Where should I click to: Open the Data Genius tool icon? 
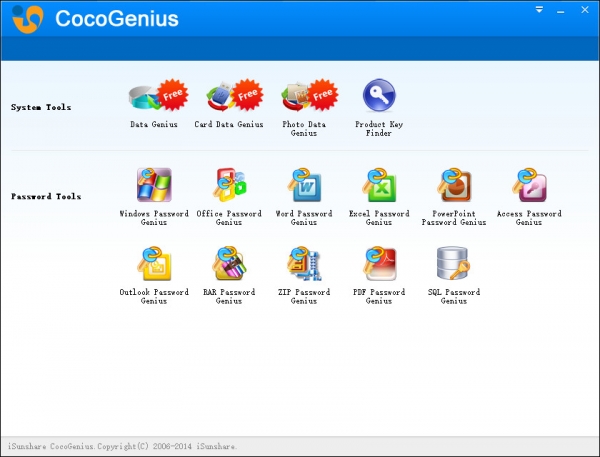(158, 95)
